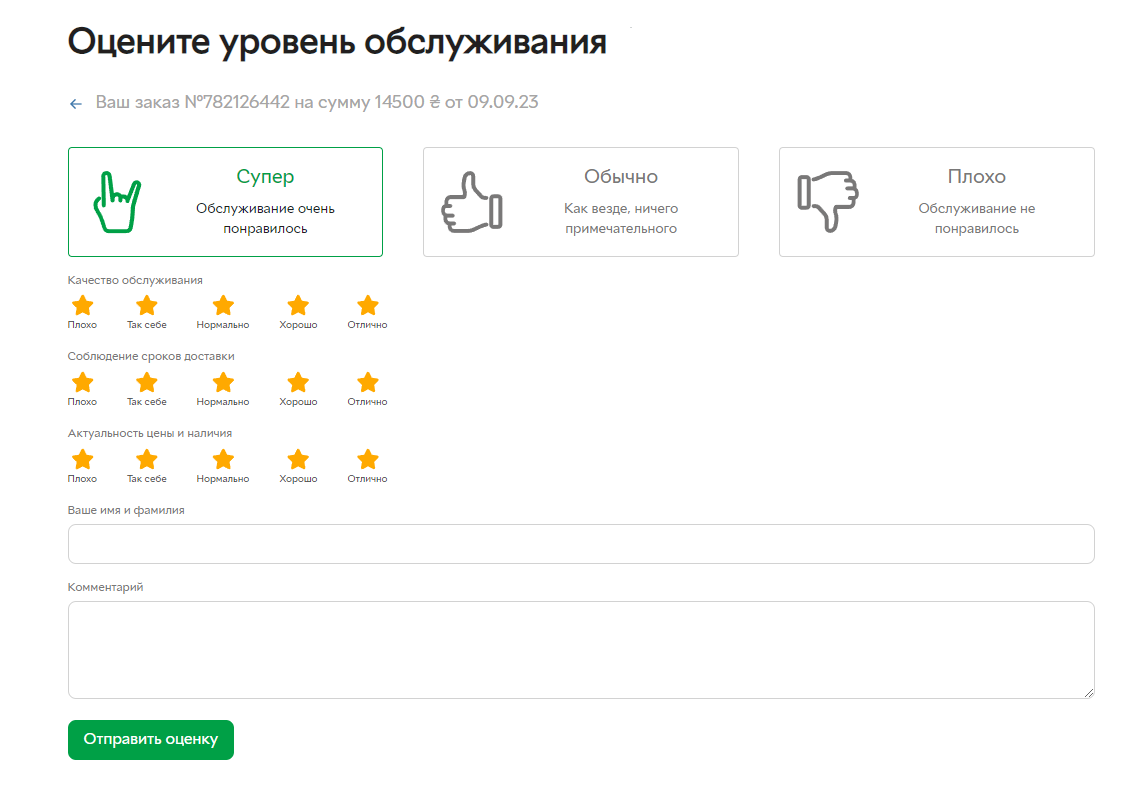Set Актуальность цены и наличия Хорошо star
This screenshot has height=794, width=1142.
pos(298,460)
